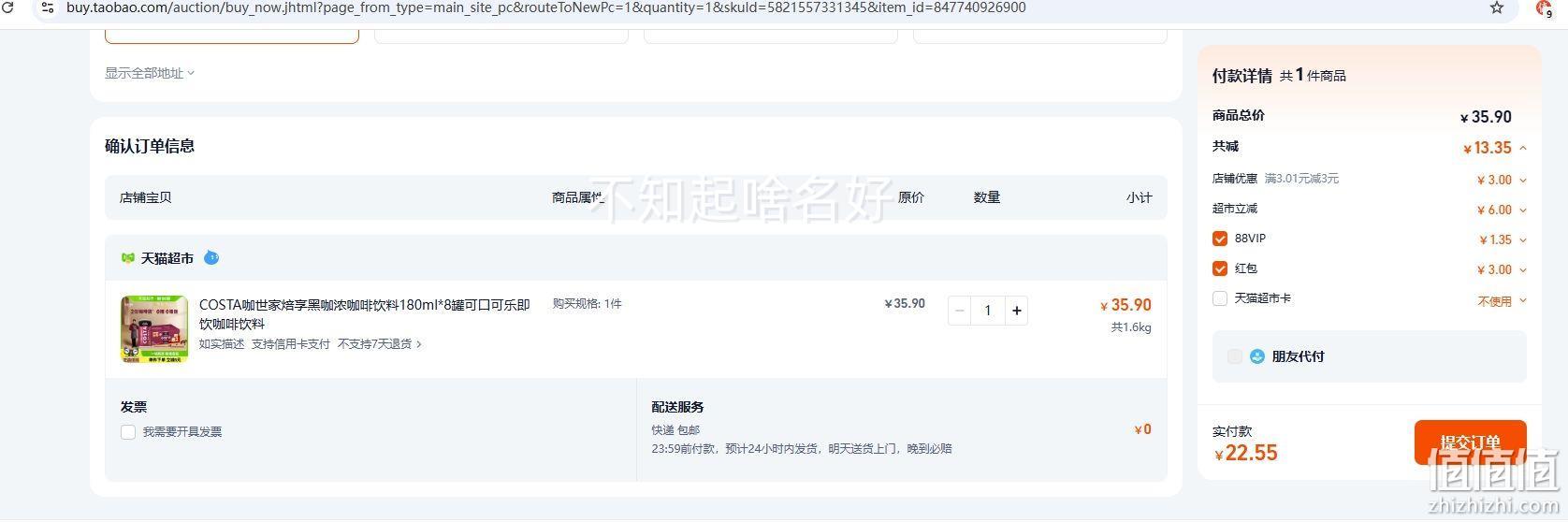The image size is (1568, 522).
Task: Open COSTA coffee product title link
Action: pyautogui.click(x=365, y=314)
